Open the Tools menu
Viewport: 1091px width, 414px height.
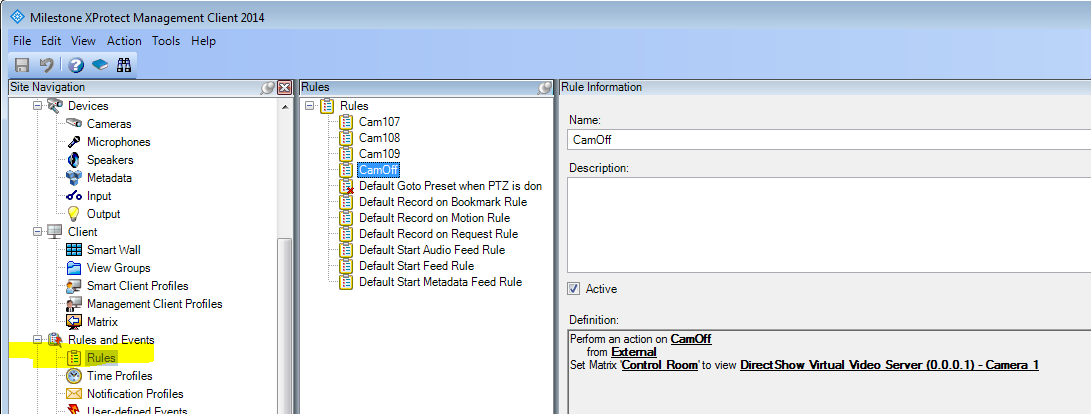click(166, 41)
